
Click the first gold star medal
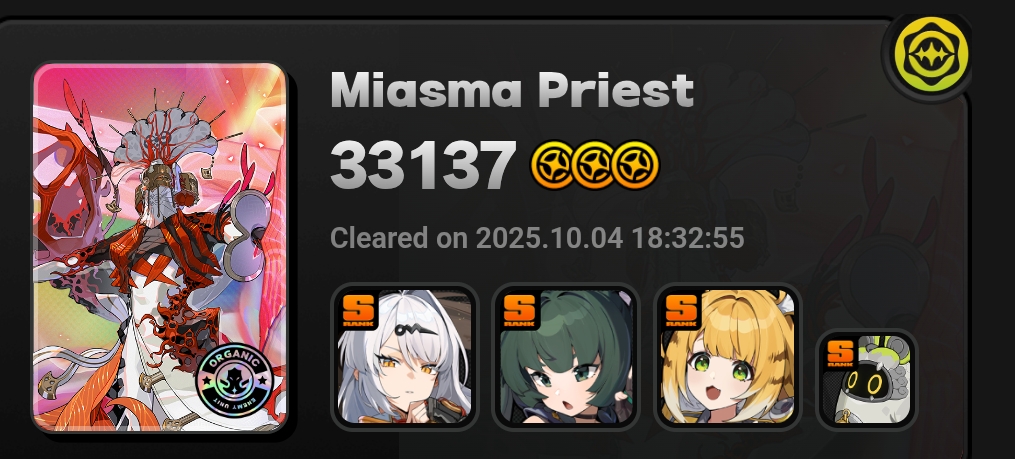click(552, 165)
